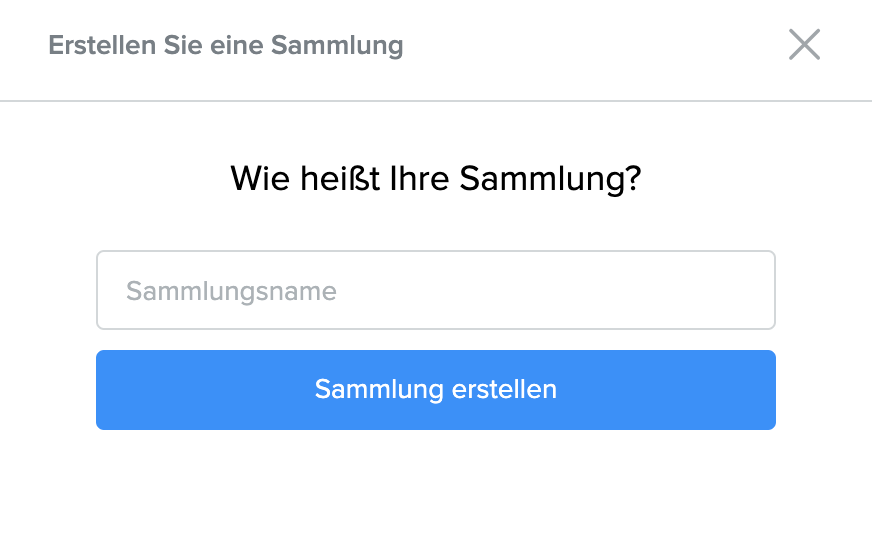Click the 'Erstellen Sie eine Sammlung' title

click(225, 45)
